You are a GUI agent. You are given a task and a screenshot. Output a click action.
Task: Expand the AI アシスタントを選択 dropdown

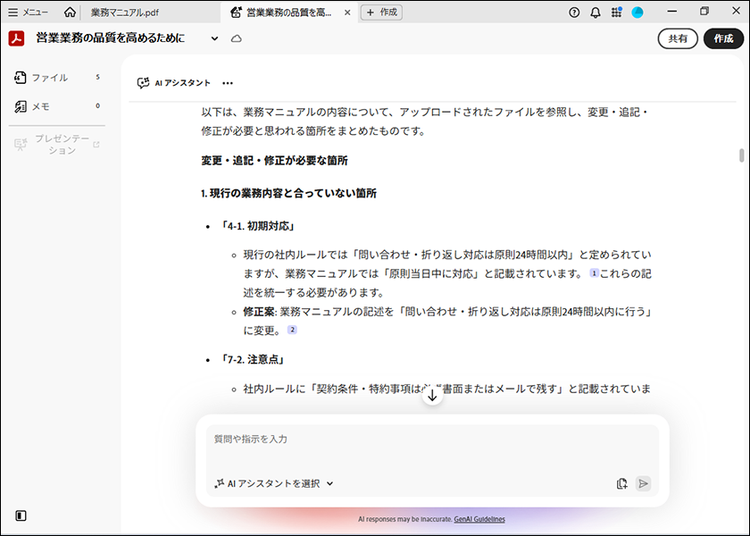[274, 483]
